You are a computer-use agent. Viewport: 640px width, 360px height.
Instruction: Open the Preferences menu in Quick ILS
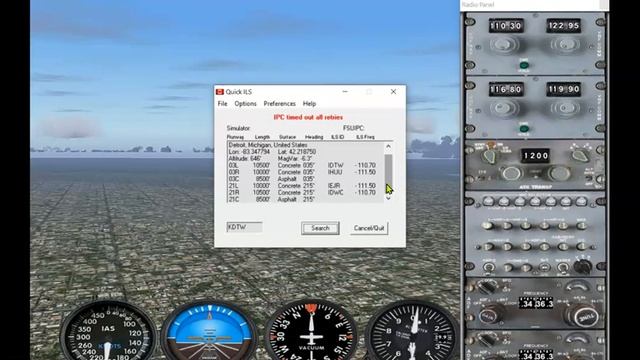tap(280, 104)
